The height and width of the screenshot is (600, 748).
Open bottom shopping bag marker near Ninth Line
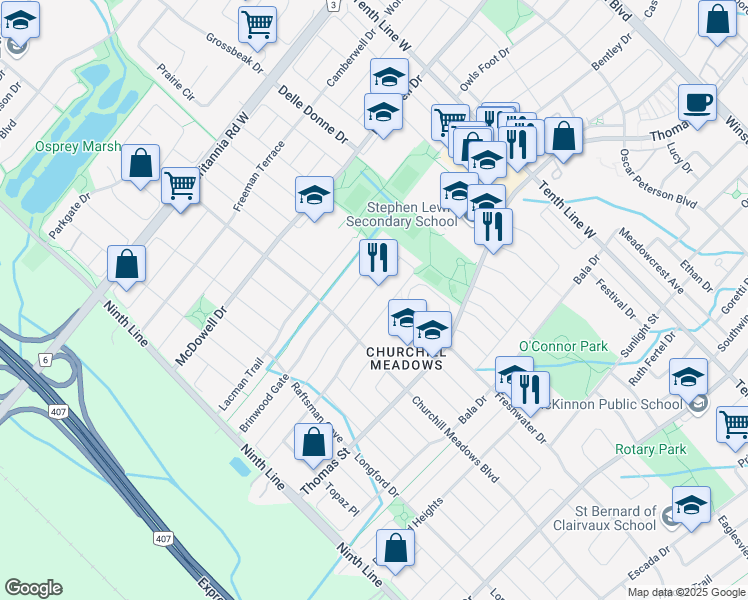tap(395, 549)
